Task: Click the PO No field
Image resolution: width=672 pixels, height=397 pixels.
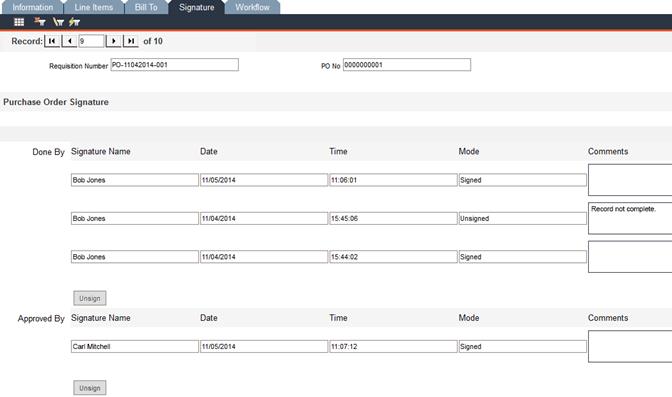Action: tap(407, 65)
